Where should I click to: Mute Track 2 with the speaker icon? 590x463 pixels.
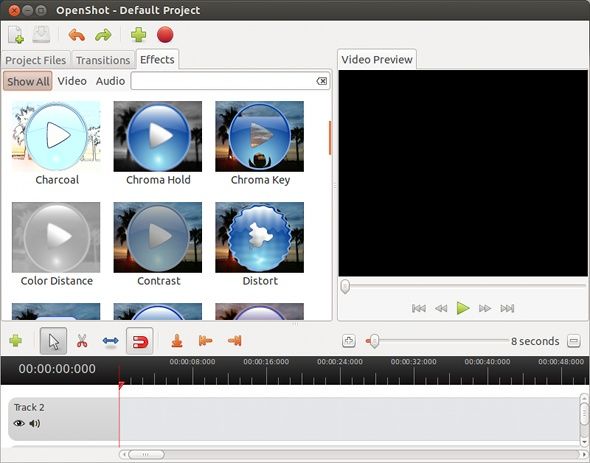35,423
